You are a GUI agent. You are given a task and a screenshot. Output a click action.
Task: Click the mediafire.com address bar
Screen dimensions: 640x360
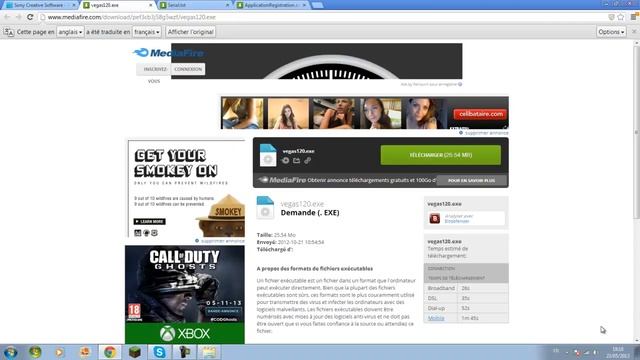(x=322, y=17)
